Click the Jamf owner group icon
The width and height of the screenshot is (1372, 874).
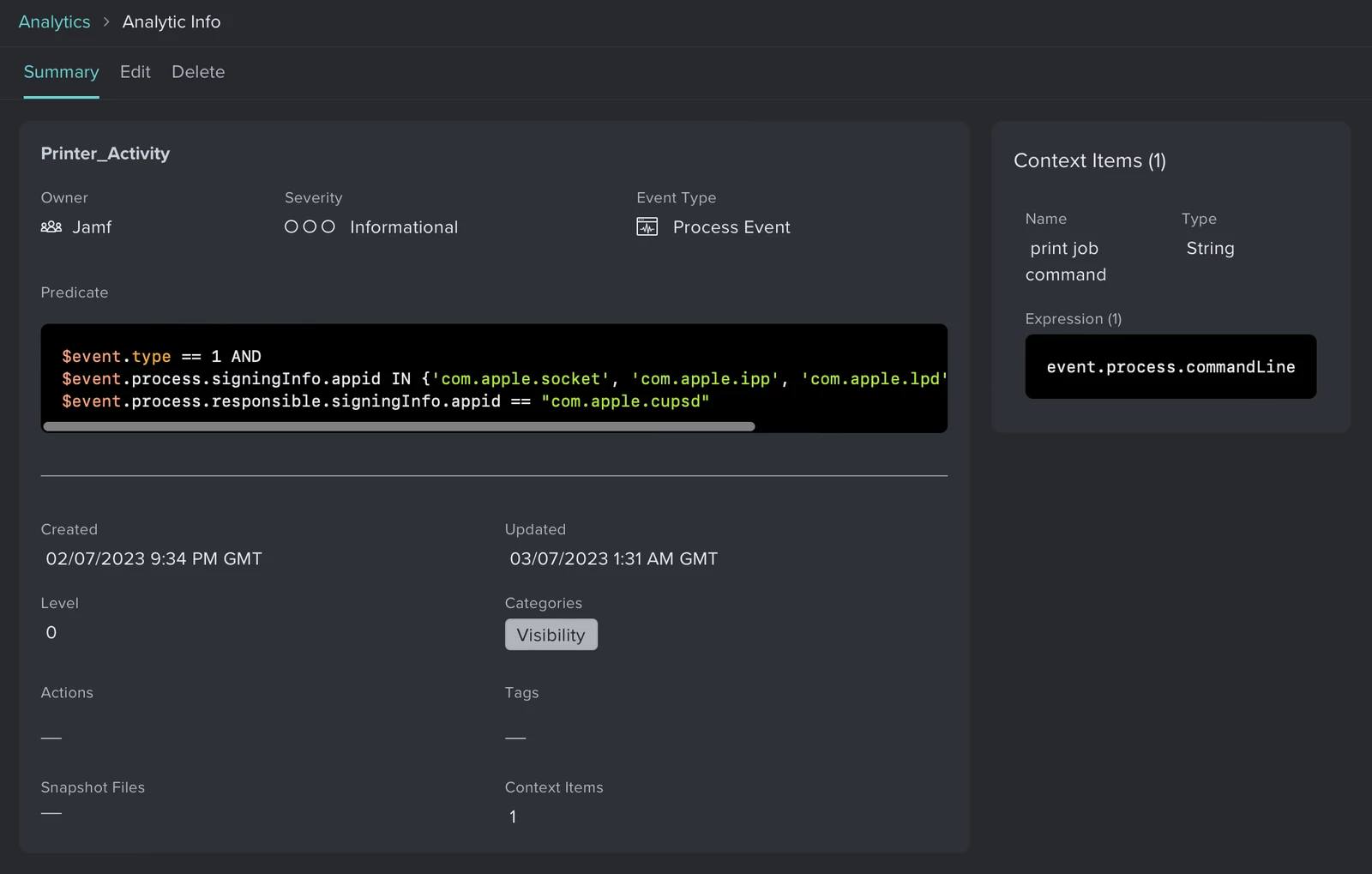[x=51, y=227]
